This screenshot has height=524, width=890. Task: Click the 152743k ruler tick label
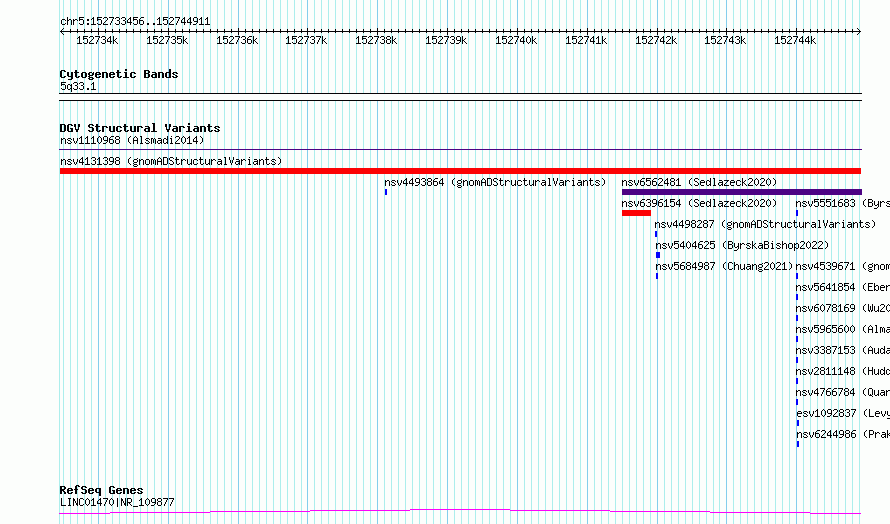[725, 40]
